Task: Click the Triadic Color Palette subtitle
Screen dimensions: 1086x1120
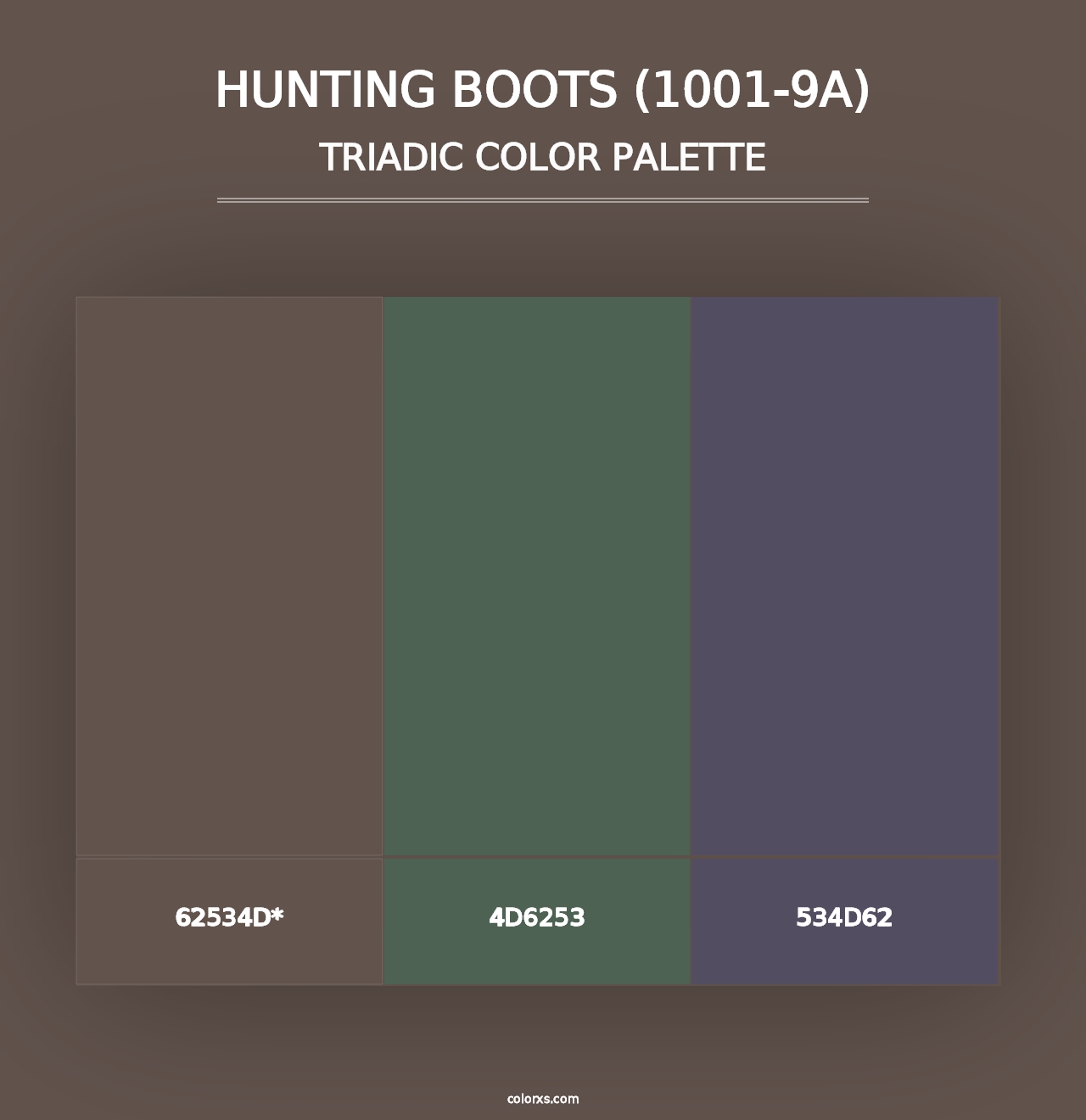Action: 543,157
